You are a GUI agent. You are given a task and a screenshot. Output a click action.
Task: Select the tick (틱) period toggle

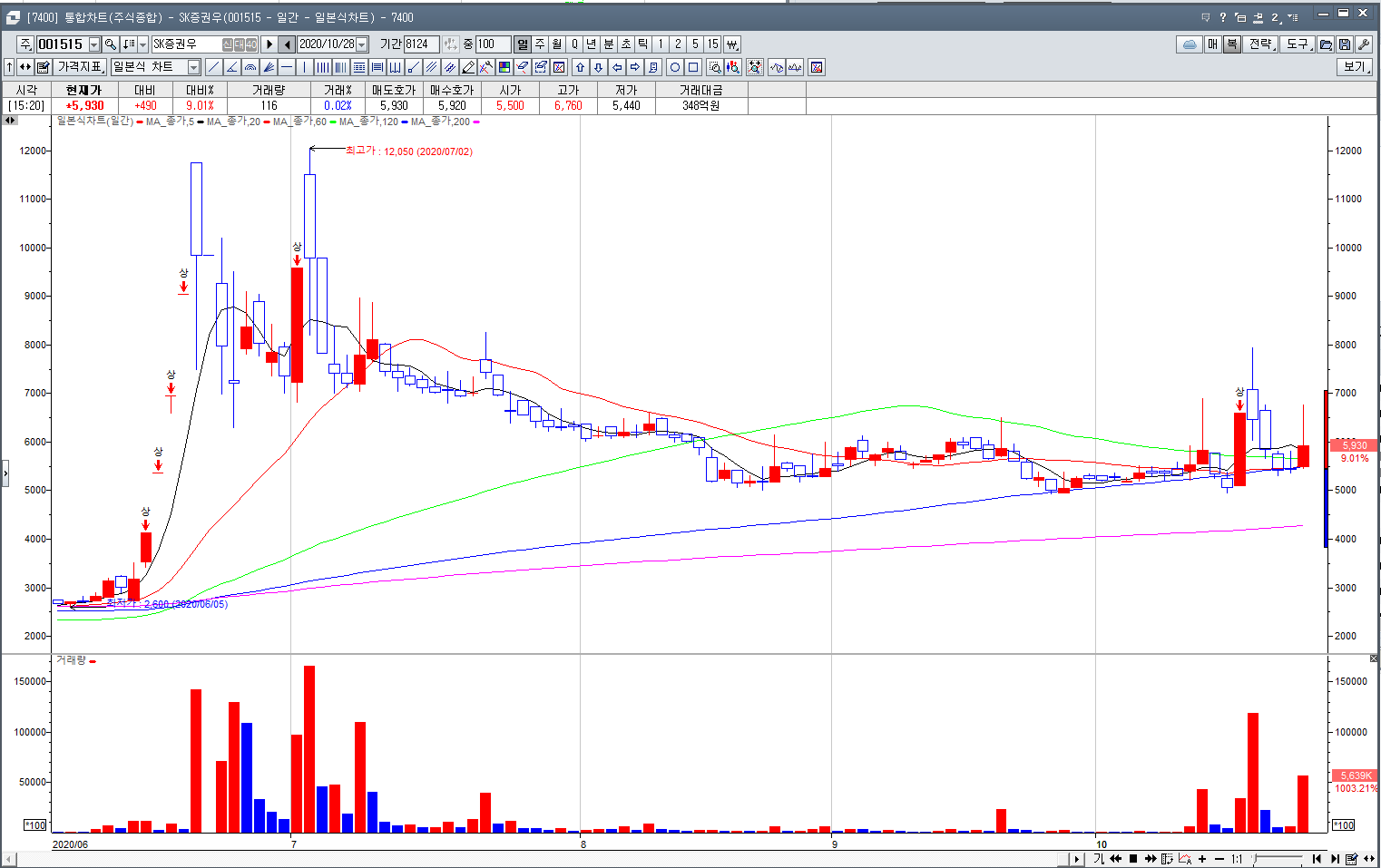point(643,44)
